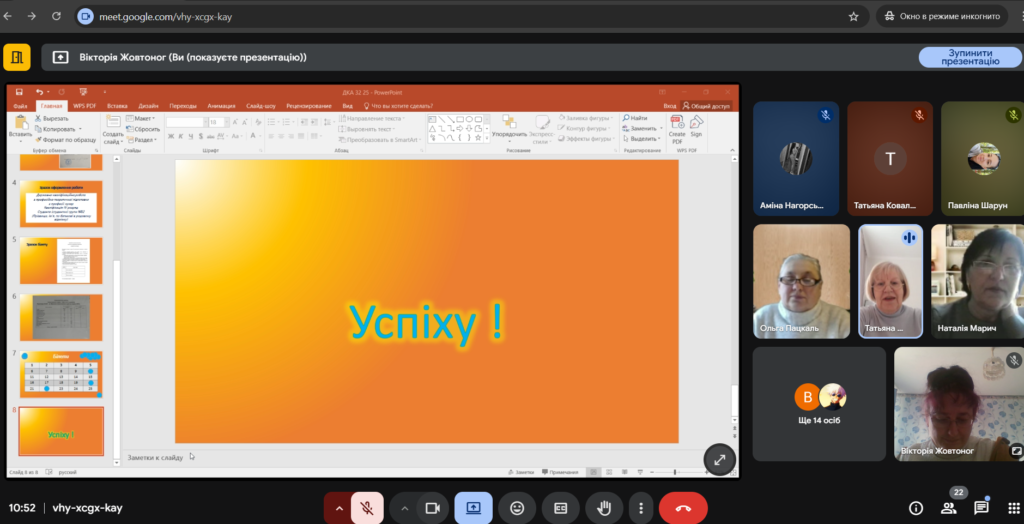Image resolution: width=1024 pixels, height=524 pixels.
Task: Hang up with the red leave call button
Action: (683, 508)
